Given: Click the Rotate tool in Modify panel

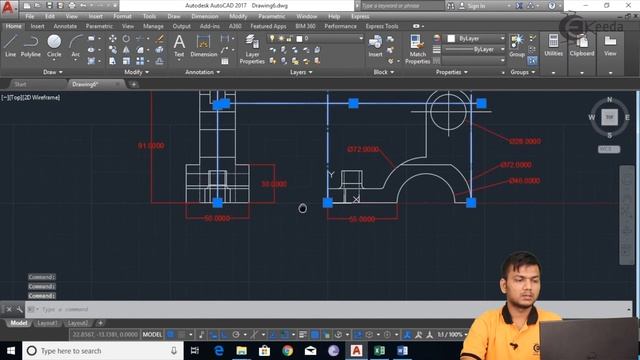Looking at the screenshot, I should 126,38.
